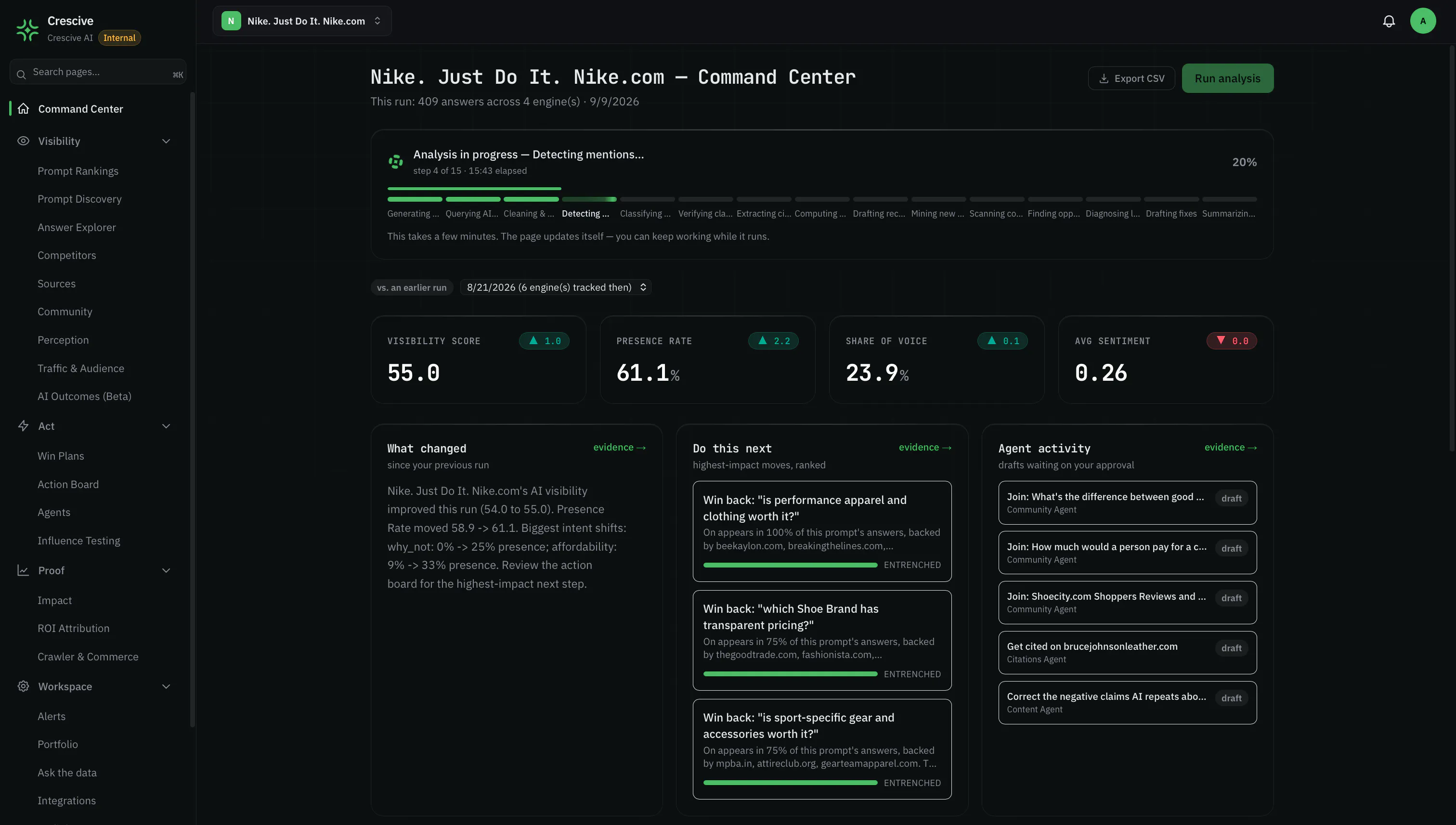Open Perception page
Viewport: 1456px width, 825px height.
pyautogui.click(x=63, y=340)
